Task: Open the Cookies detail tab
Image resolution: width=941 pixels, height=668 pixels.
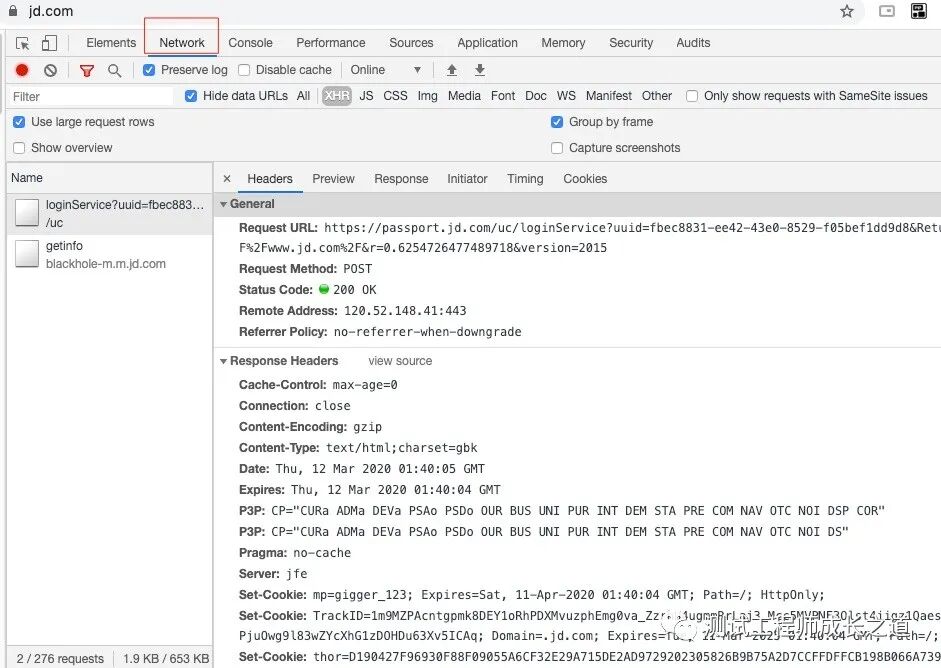Action: click(x=585, y=179)
